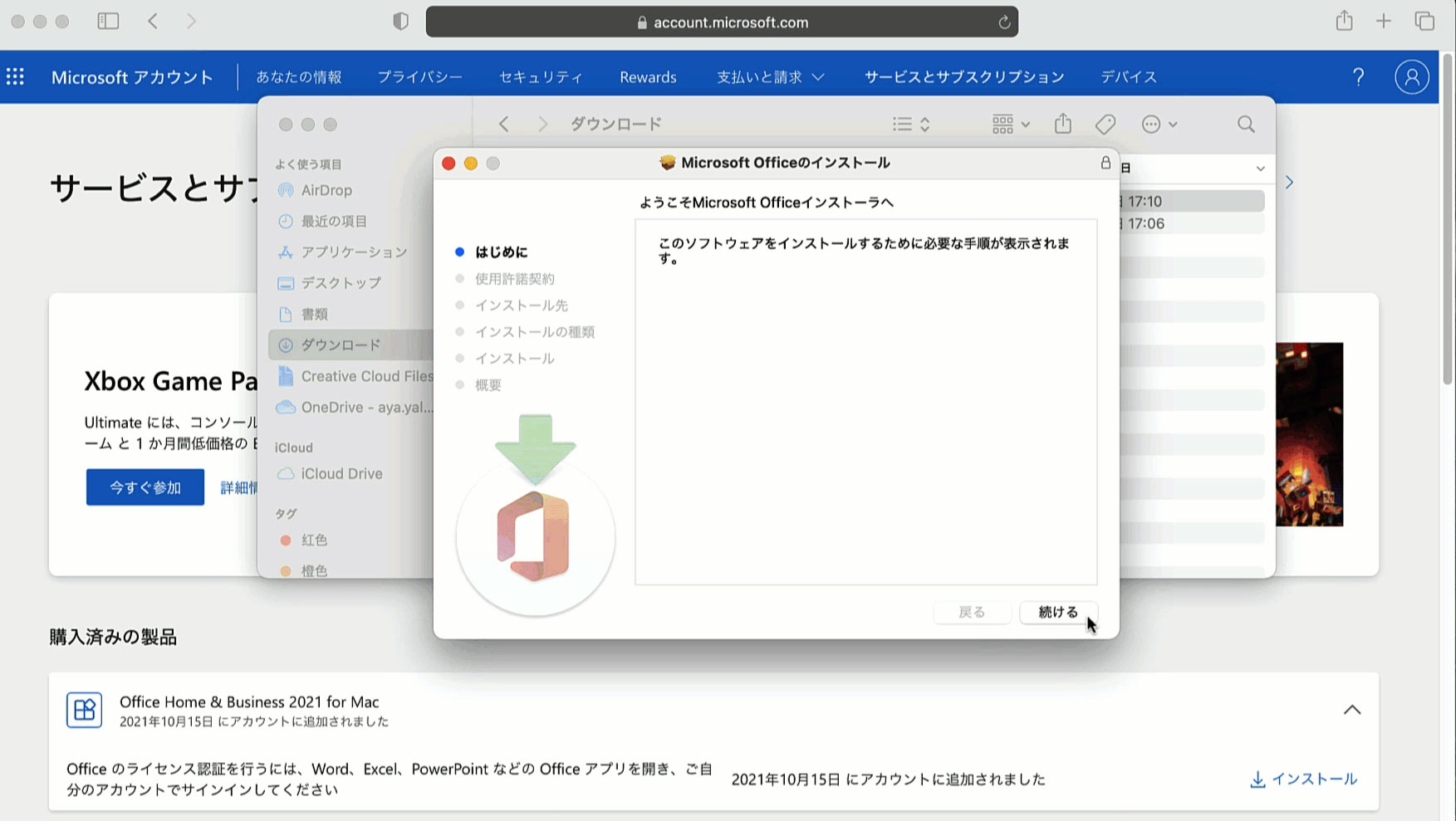
Task: Click the installer lock icon
Action: point(1105,163)
